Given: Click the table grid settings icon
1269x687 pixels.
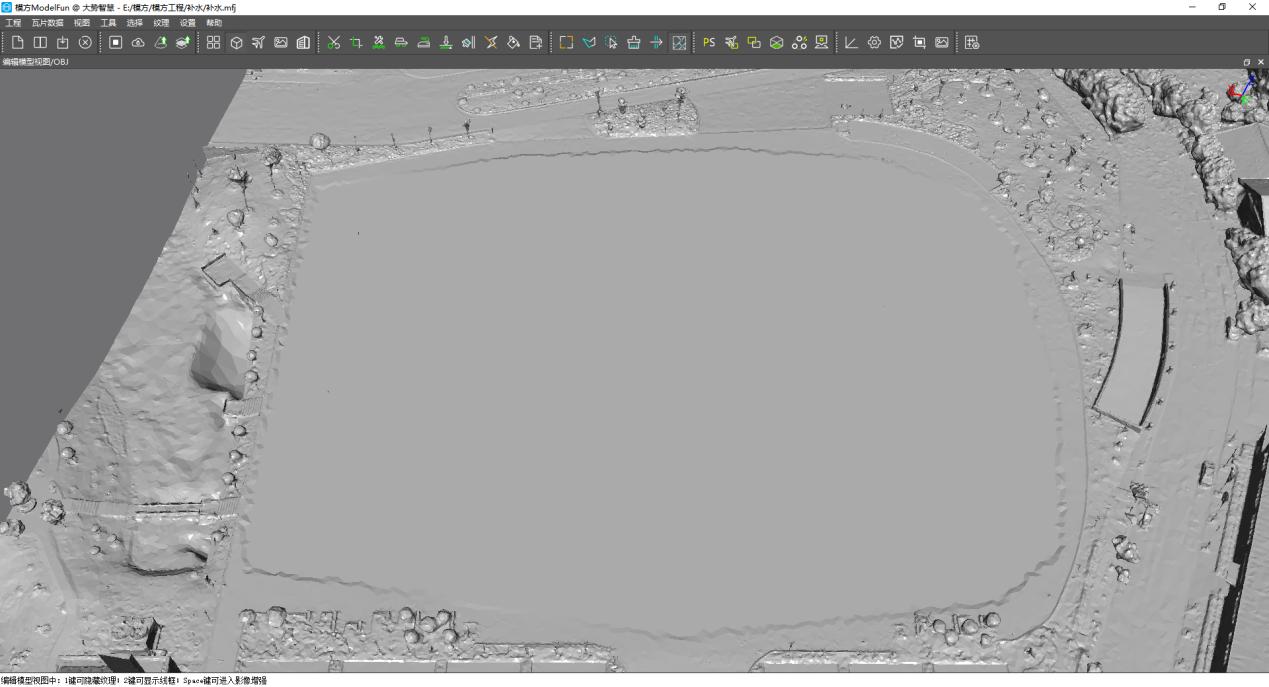Looking at the screenshot, I should [972, 42].
